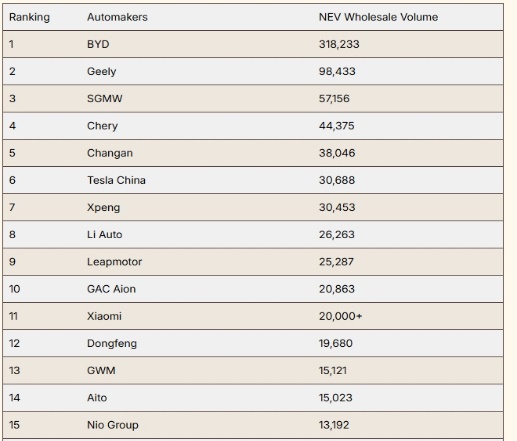Select BYD's volume 318,233
This screenshot has height=441, width=517.
(339, 44)
